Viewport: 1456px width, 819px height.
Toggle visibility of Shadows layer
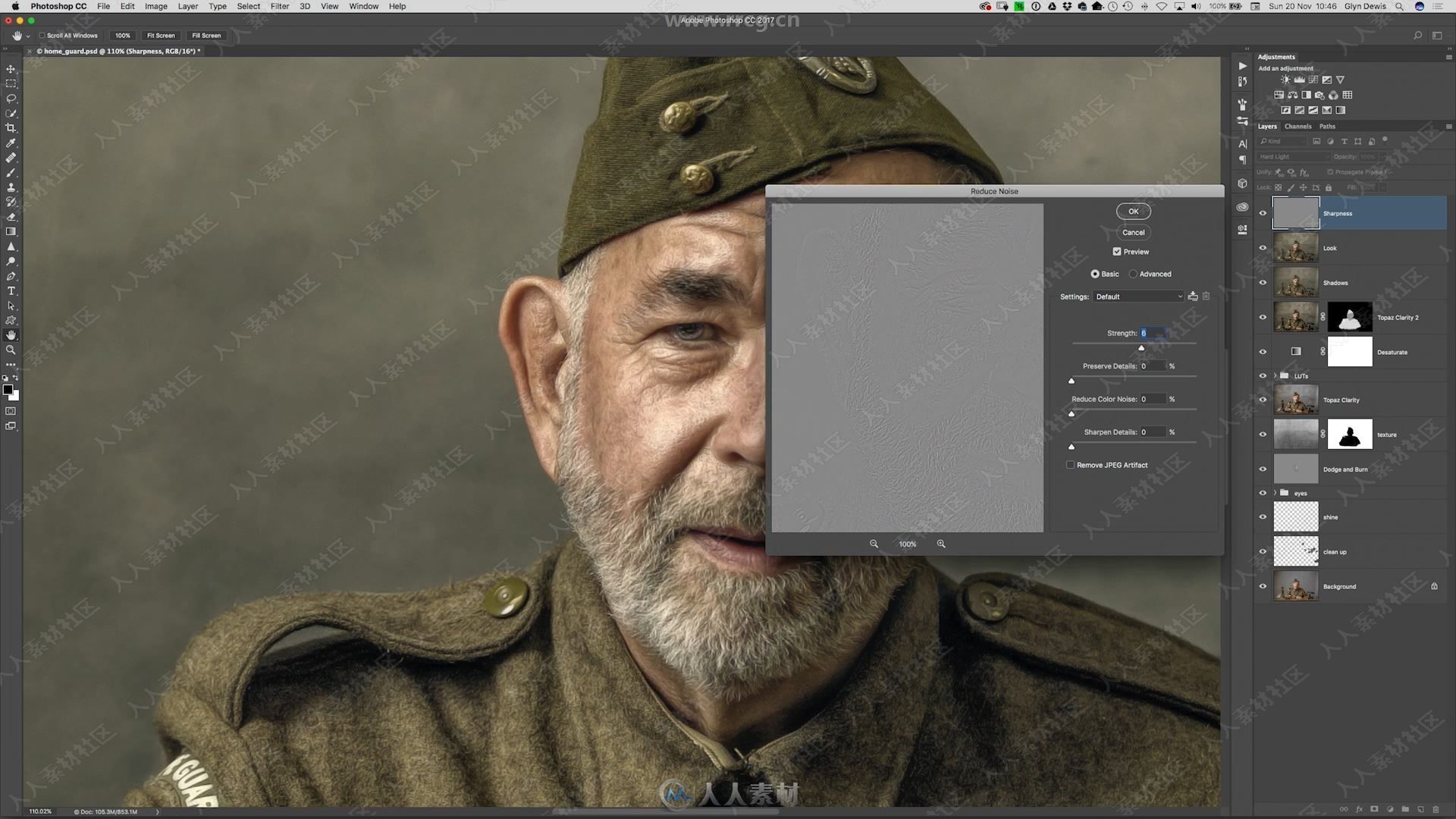coord(1262,282)
